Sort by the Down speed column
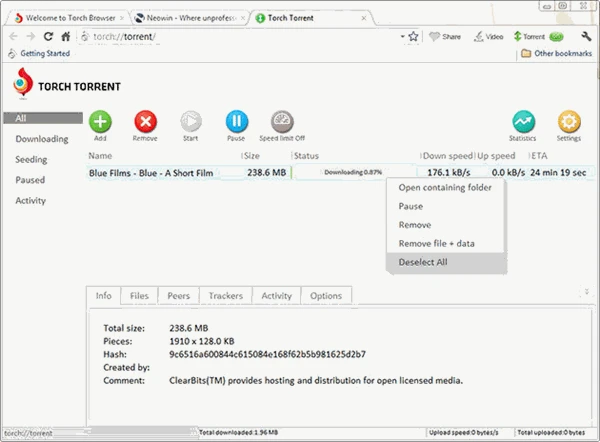The image size is (600, 442). 448,156
